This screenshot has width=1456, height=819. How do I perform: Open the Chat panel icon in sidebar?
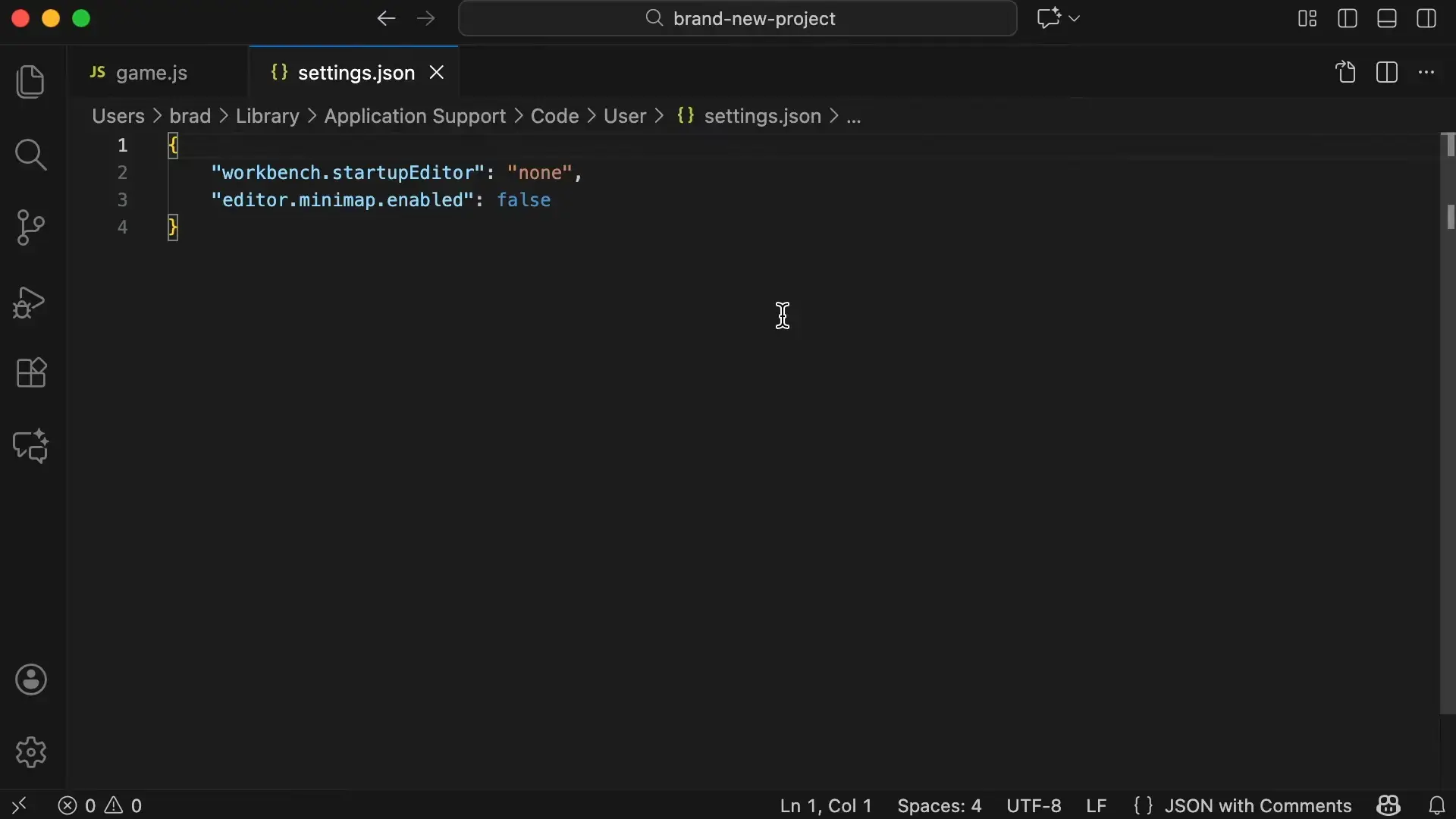click(30, 447)
